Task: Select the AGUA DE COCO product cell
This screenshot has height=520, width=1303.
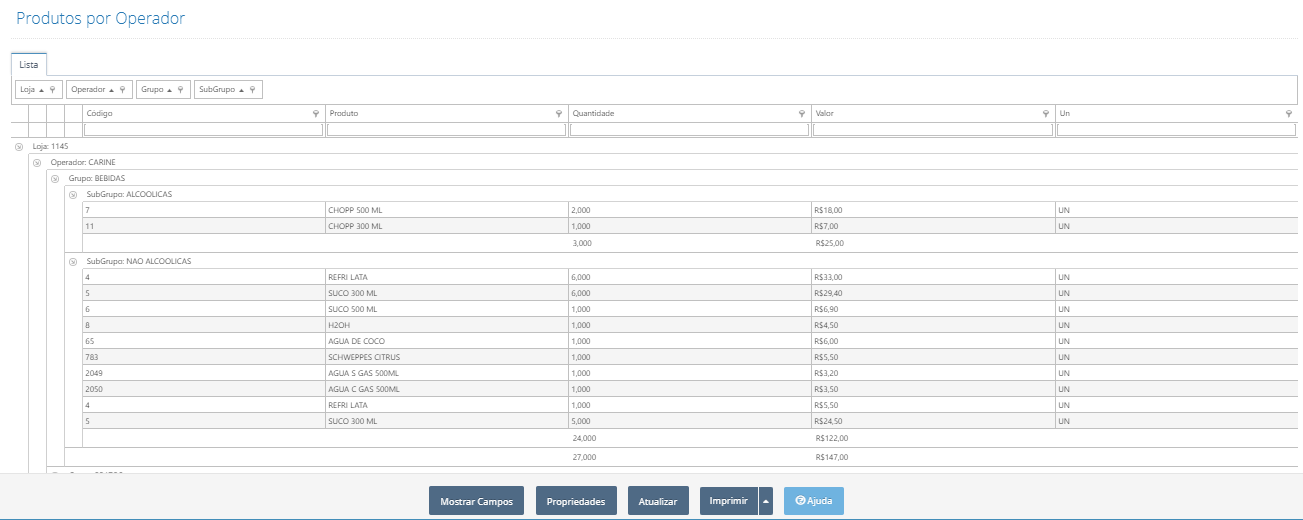Action: point(446,341)
